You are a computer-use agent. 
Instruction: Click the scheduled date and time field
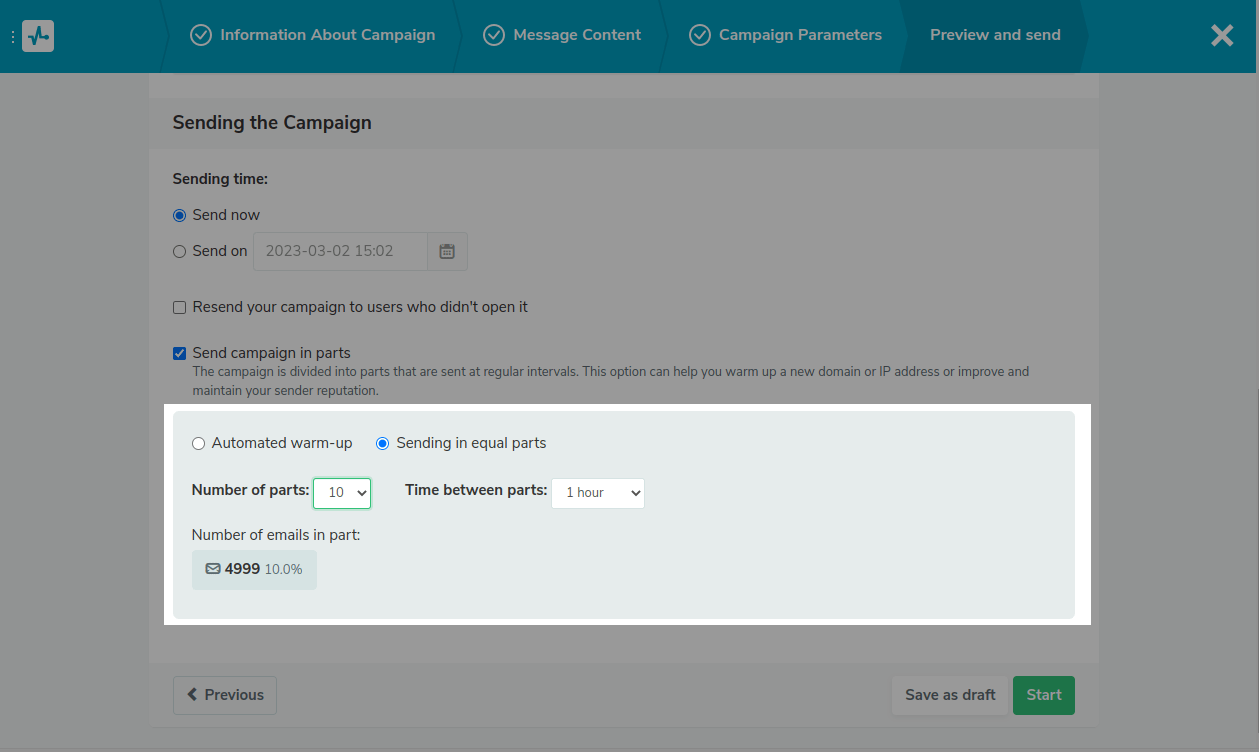(x=340, y=251)
